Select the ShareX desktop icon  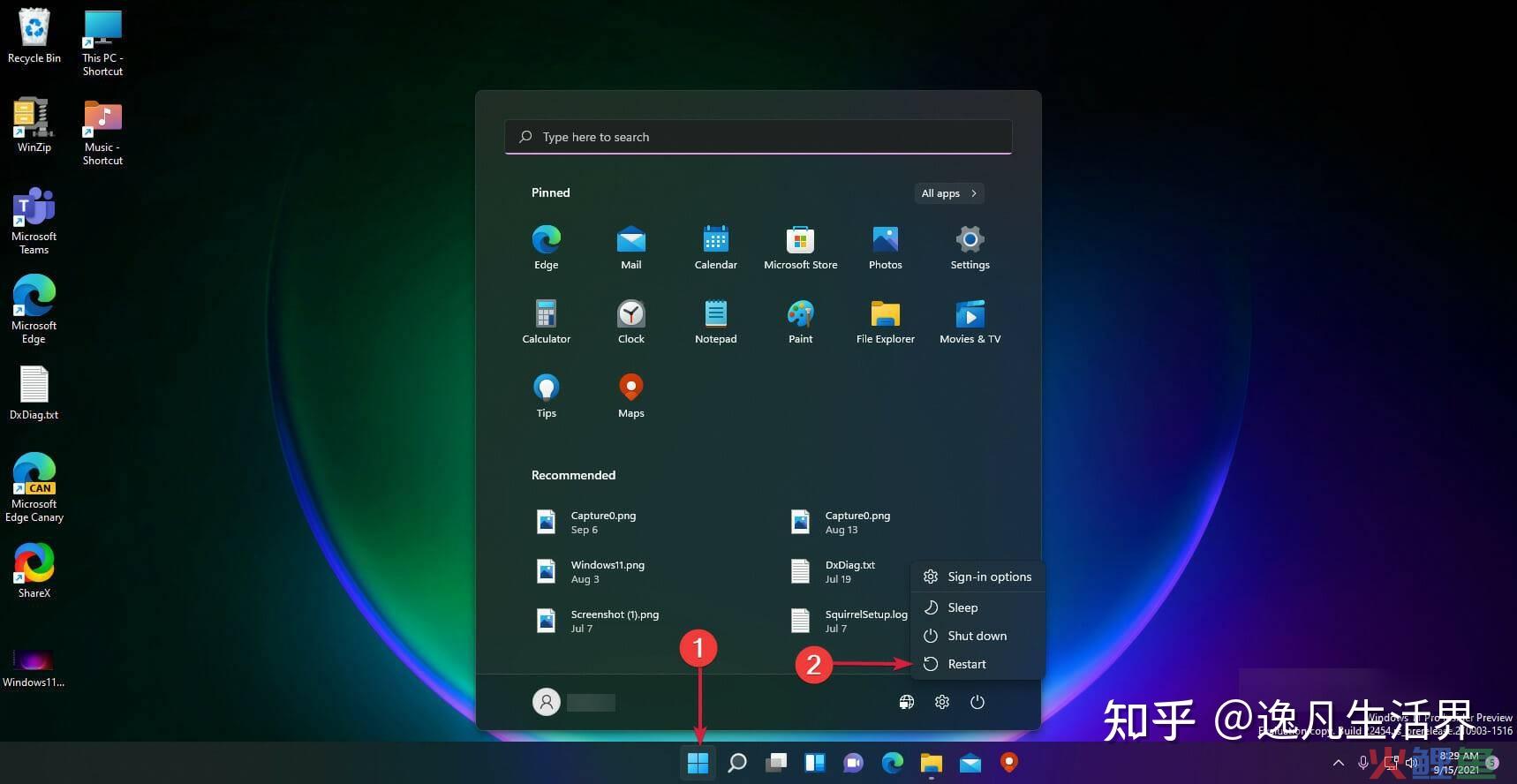(34, 571)
